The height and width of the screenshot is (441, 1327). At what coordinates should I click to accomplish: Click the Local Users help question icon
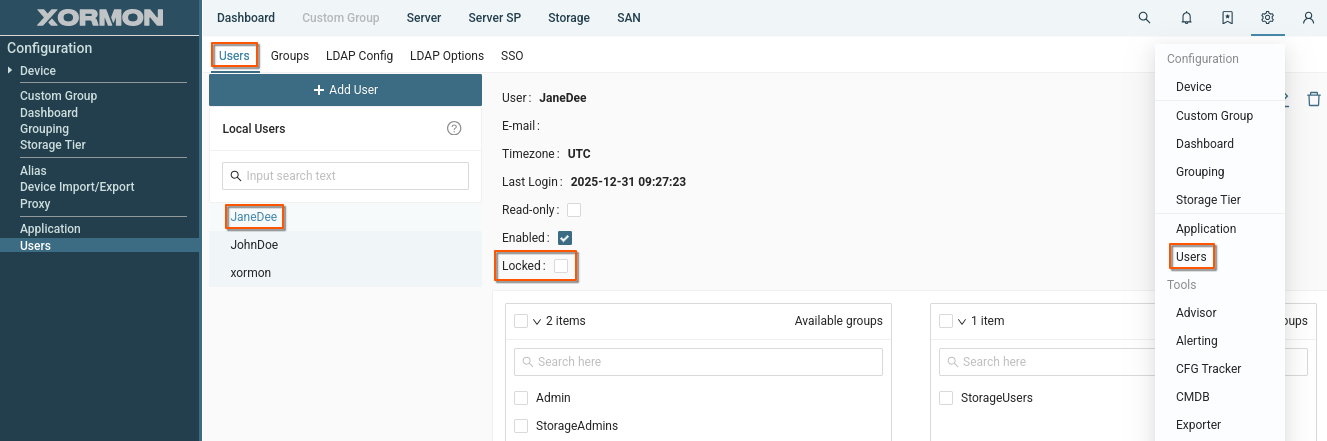pos(454,128)
